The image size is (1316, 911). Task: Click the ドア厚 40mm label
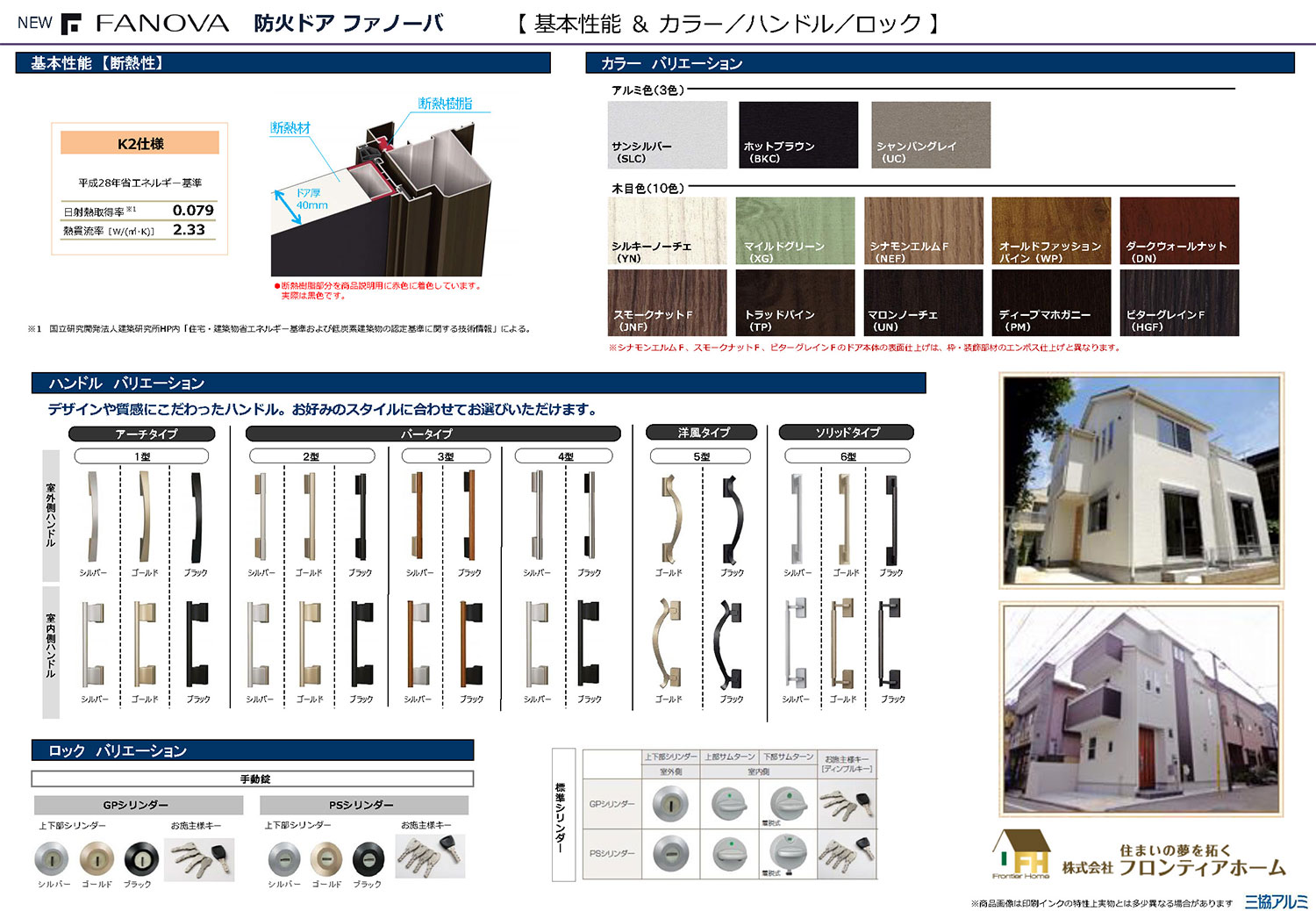point(312,199)
